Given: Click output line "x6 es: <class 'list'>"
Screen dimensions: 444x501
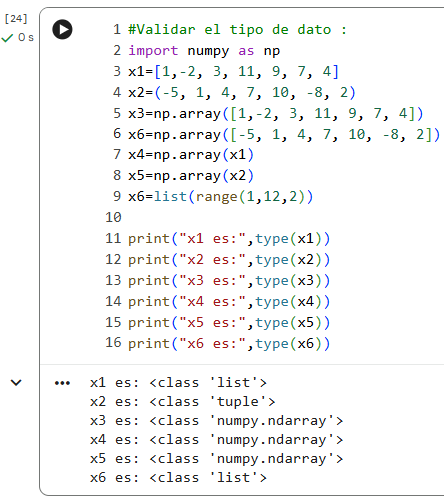Looking at the screenshot, I should [x=178, y=478].
